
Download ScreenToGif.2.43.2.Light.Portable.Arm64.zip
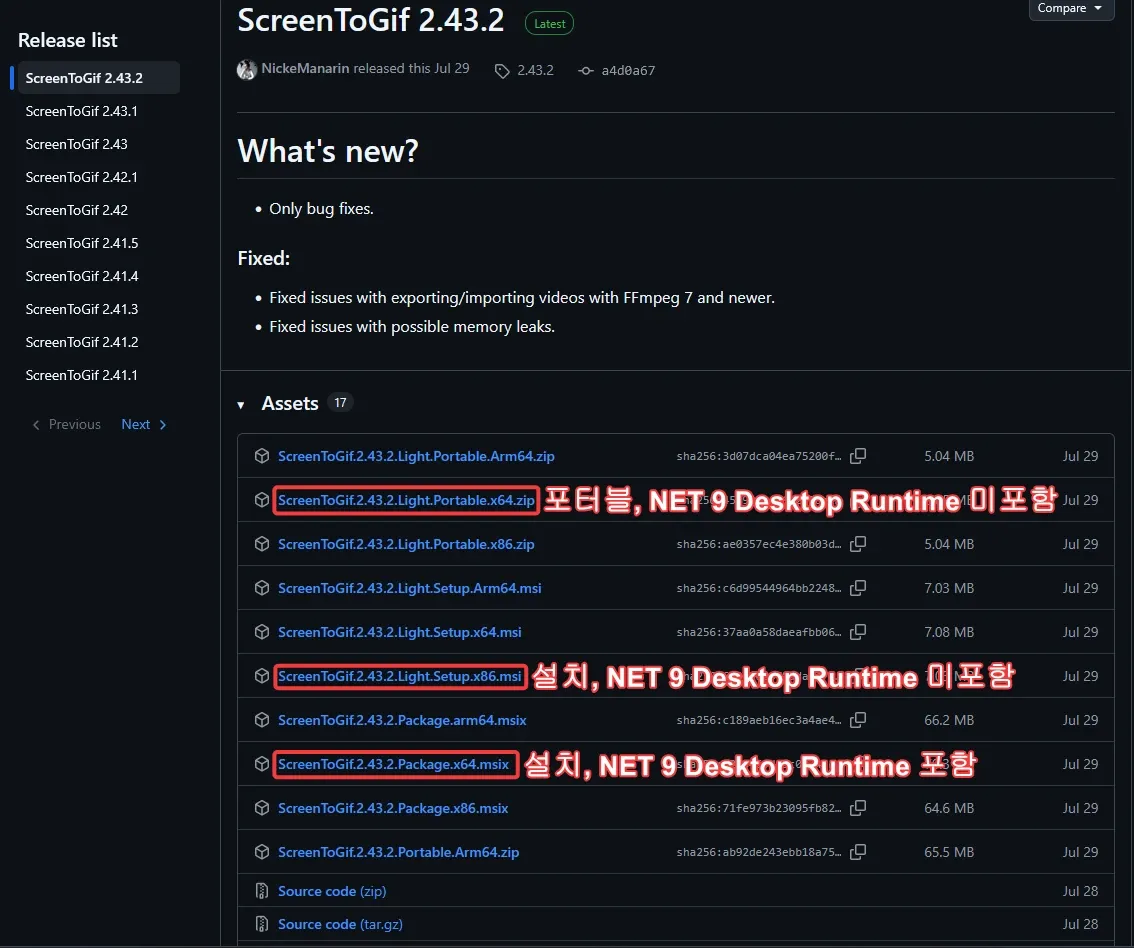416,456
